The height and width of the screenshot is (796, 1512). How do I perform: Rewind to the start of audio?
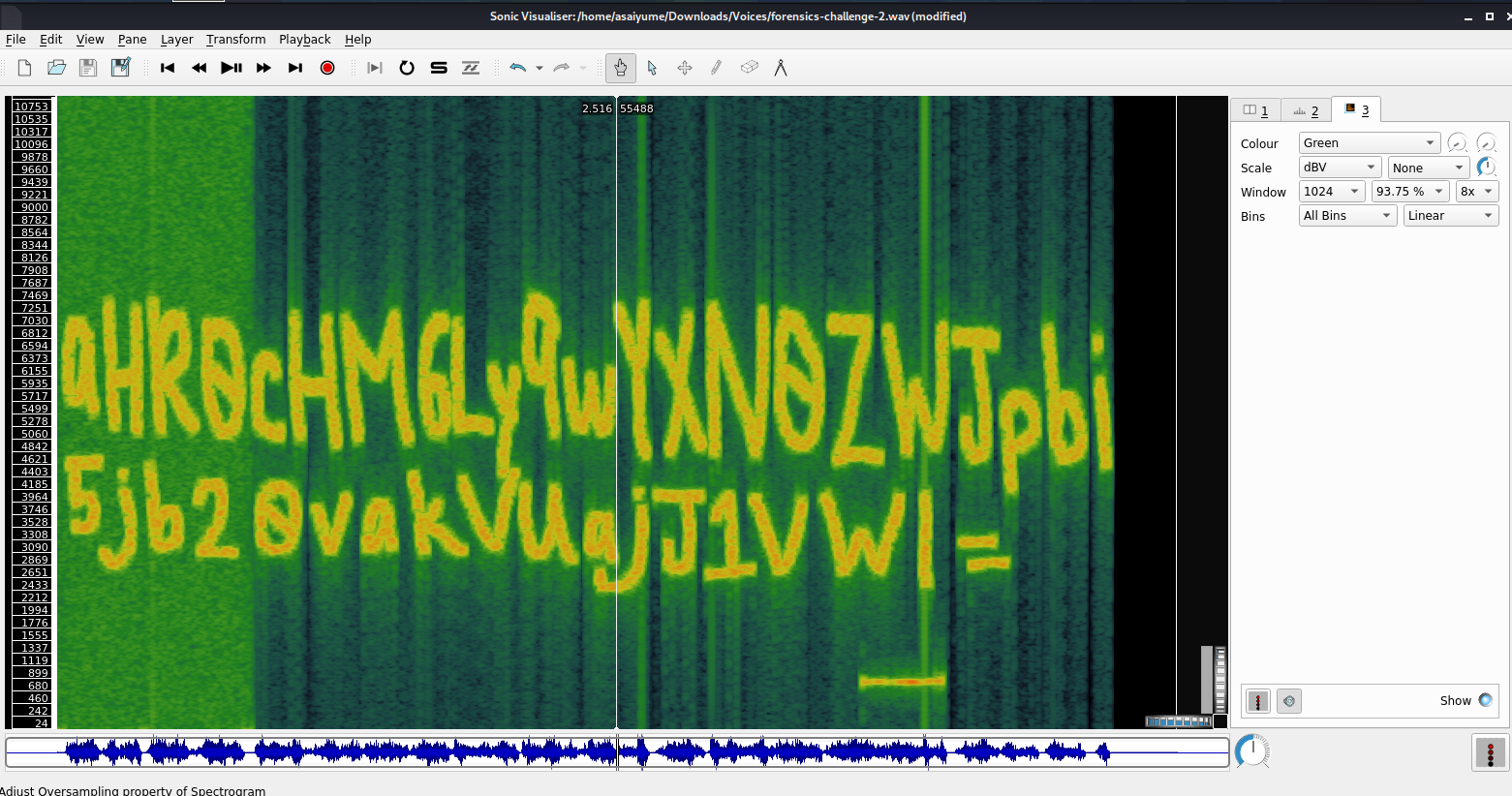168,68
